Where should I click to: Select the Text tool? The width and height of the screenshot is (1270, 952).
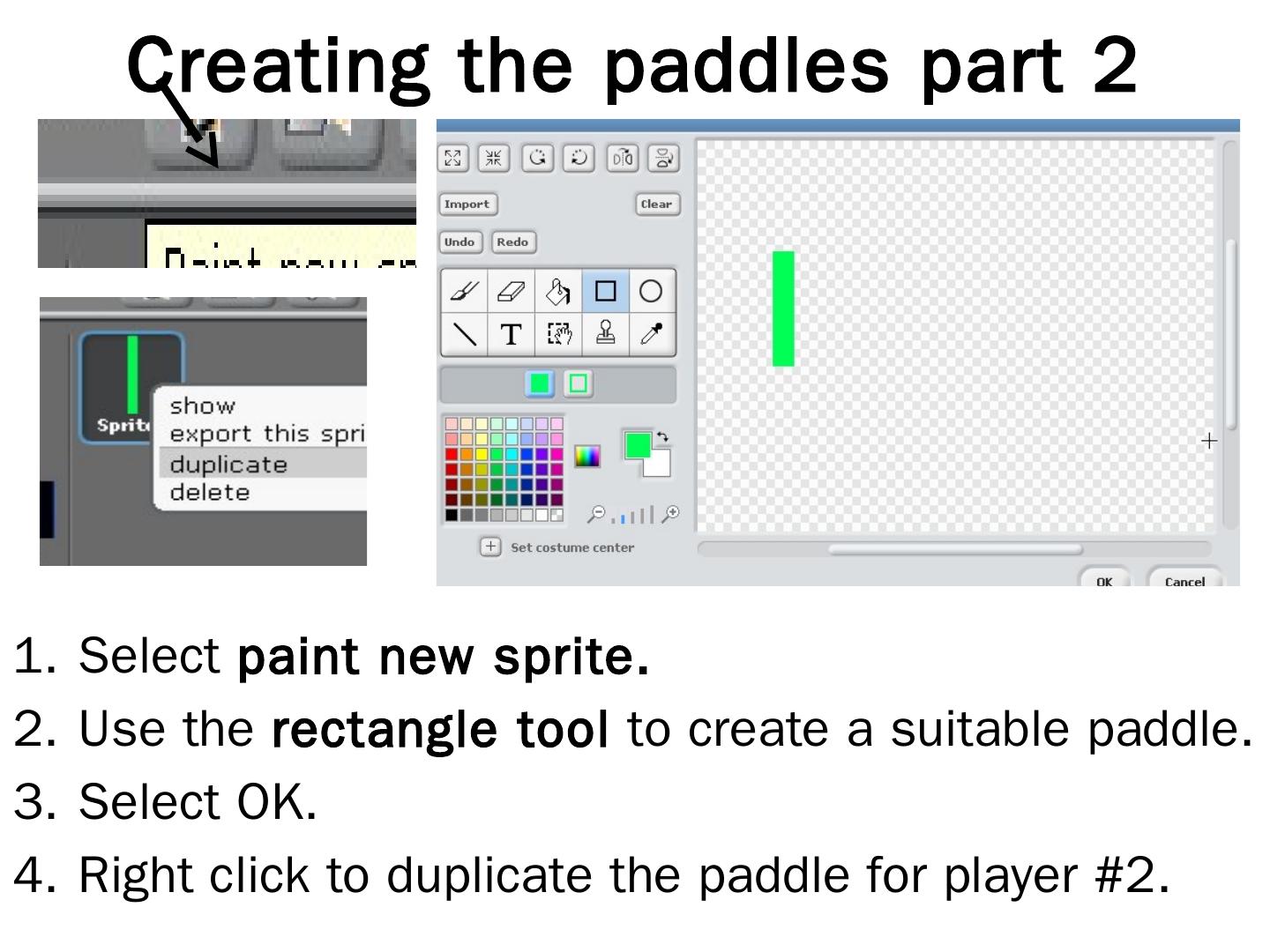point(512,334)
